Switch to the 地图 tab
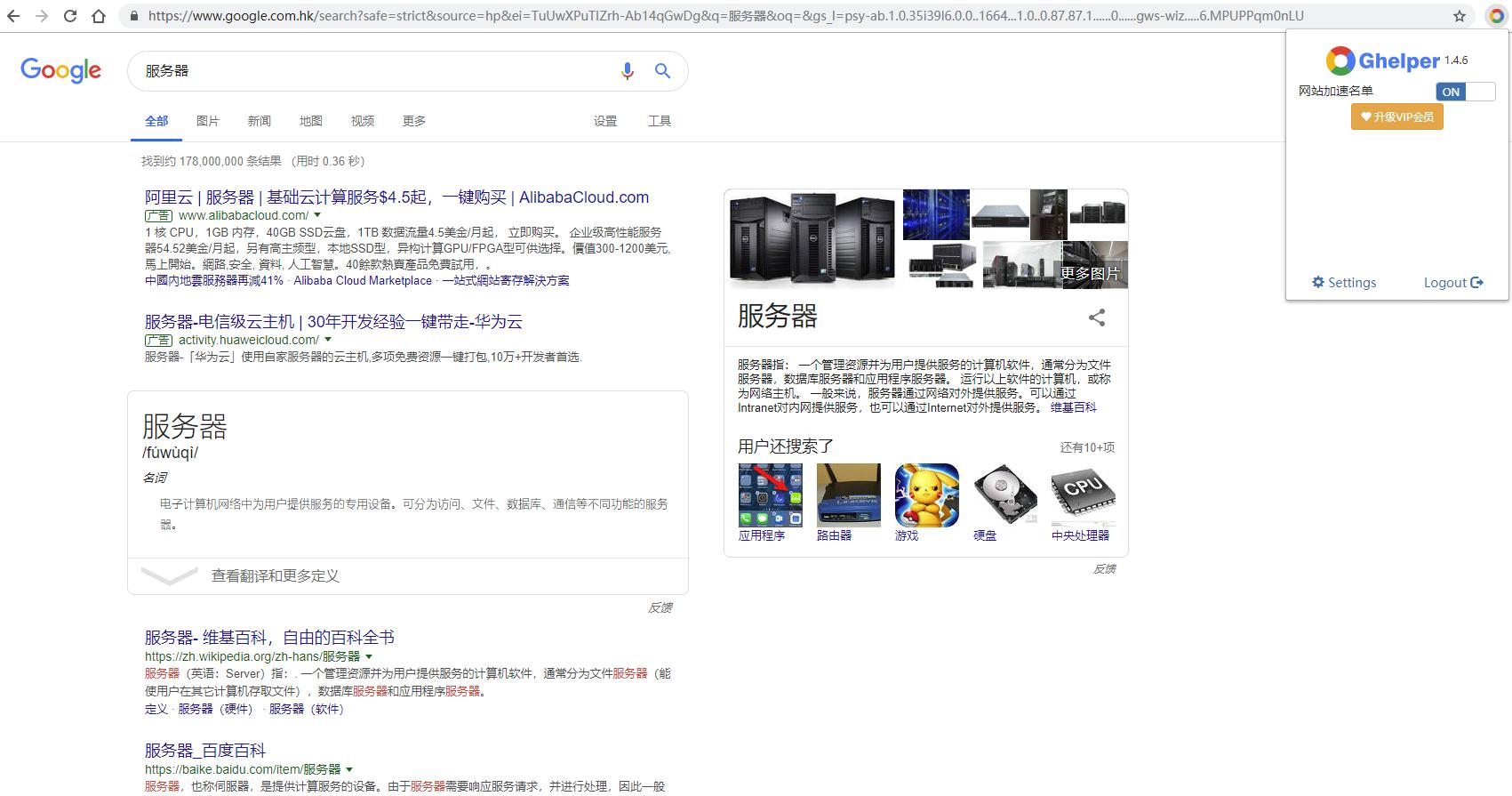 [x=311, y=121]
